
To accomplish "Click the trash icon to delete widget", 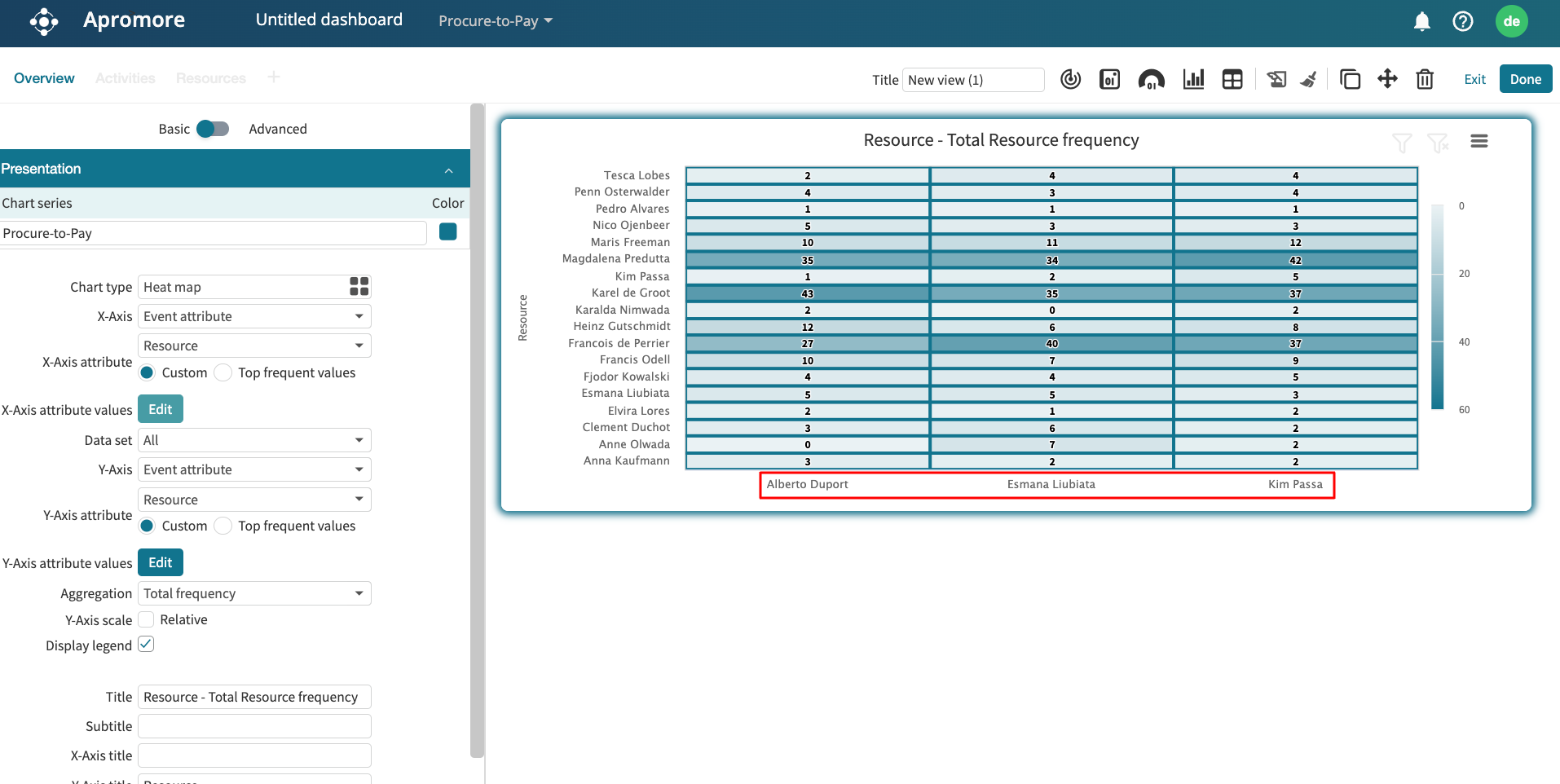I will coord(1425,79).
